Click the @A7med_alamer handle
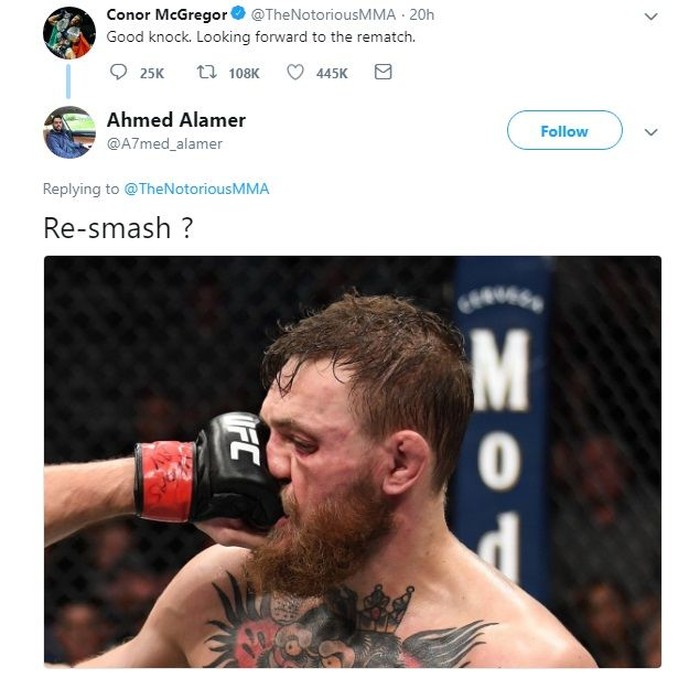This screenshot has height=678, width=700. (x=164, y=144)
